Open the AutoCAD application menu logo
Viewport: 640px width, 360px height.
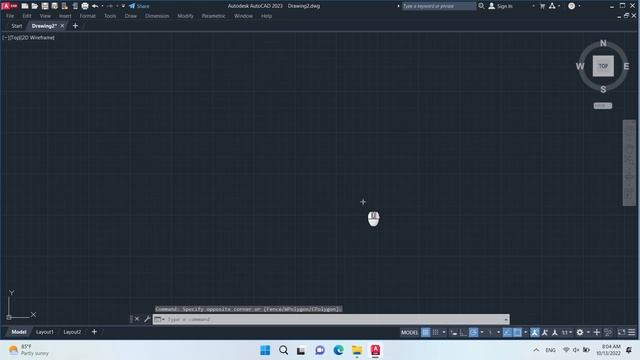pyautogui.click(x=9, y=6)
